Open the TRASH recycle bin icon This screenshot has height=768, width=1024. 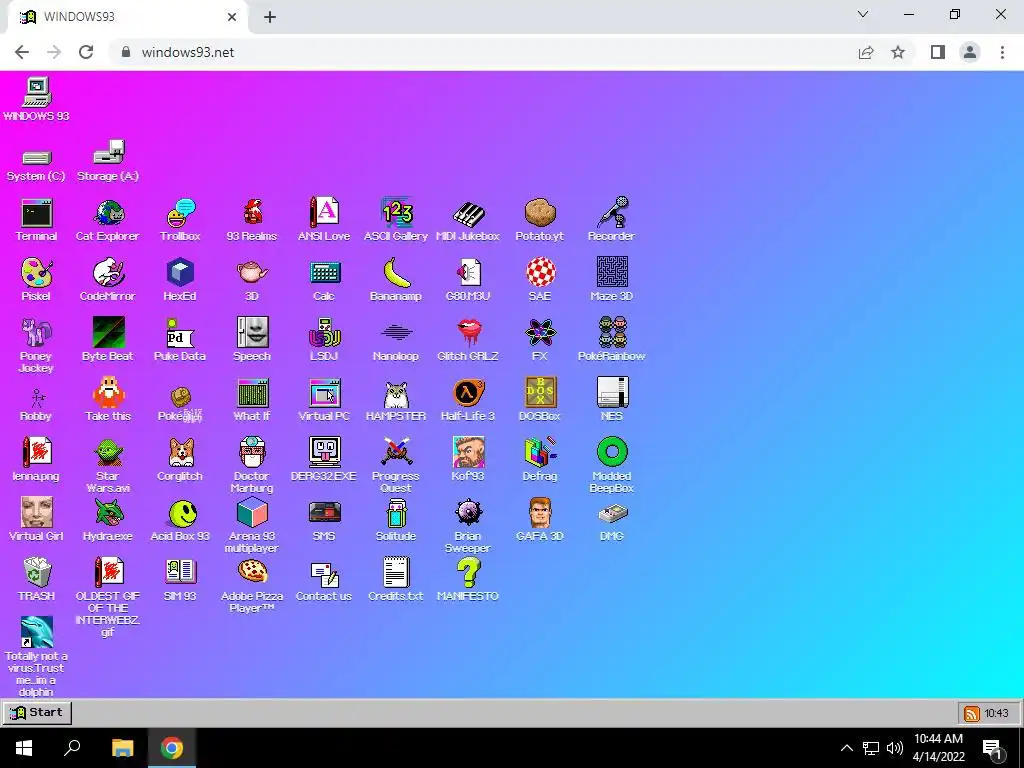click(x=37, y=573)
